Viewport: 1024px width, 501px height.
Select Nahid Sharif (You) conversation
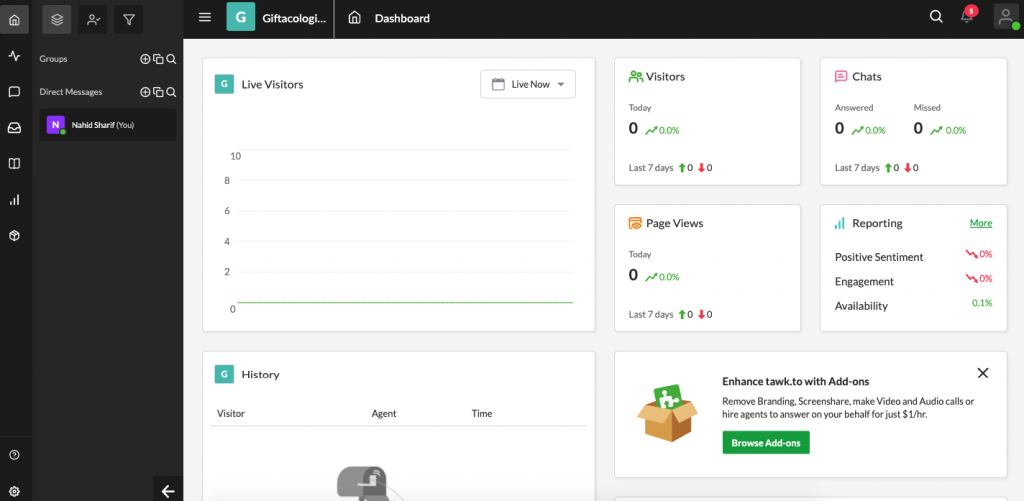[108, 125]
